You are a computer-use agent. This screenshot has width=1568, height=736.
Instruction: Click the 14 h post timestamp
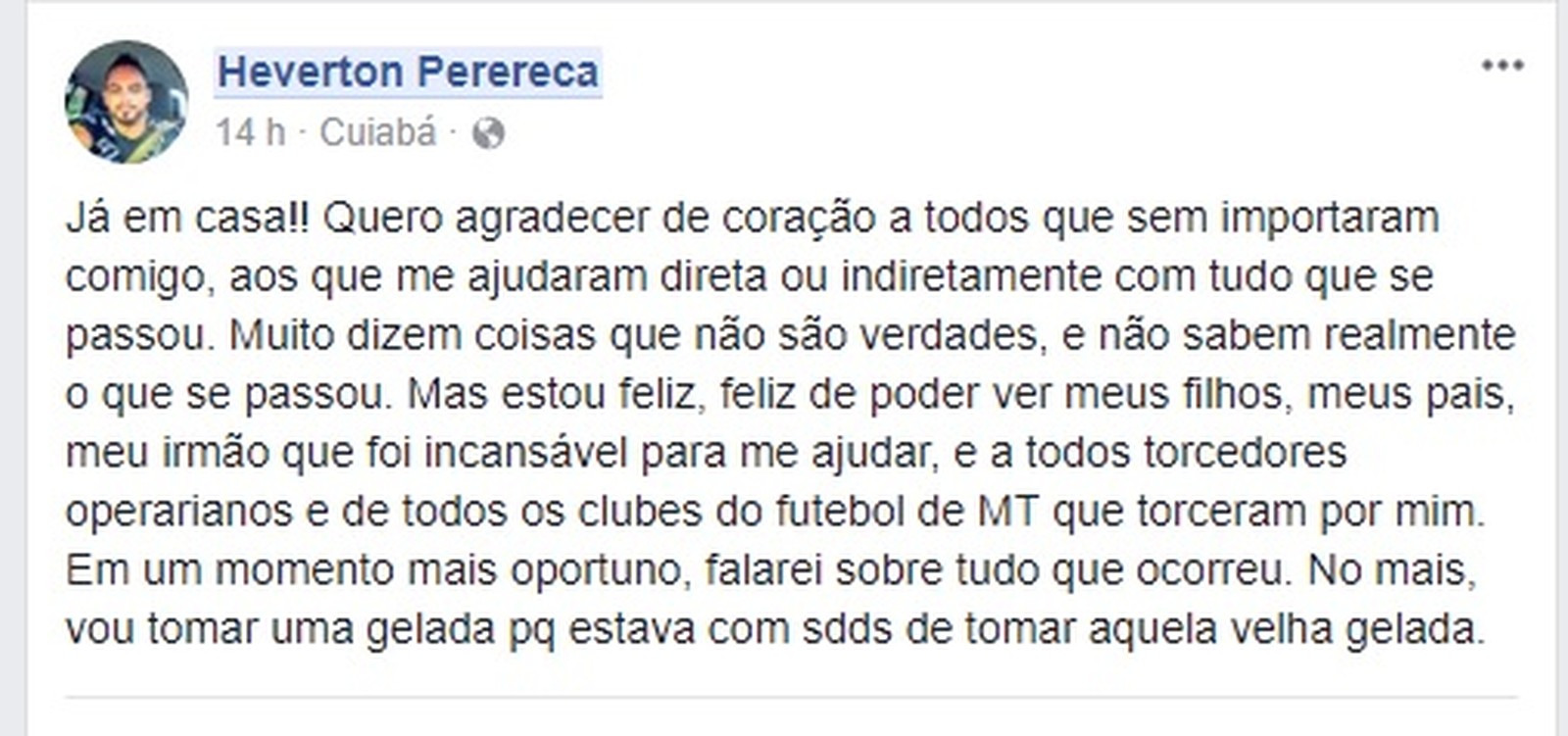coord(251,132)
